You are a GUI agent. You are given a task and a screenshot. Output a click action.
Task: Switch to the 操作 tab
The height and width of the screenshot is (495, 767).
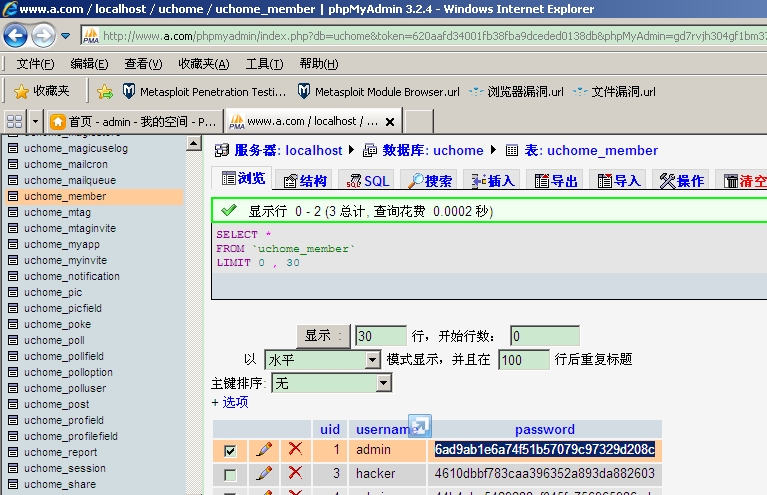(x=681, y=180)
